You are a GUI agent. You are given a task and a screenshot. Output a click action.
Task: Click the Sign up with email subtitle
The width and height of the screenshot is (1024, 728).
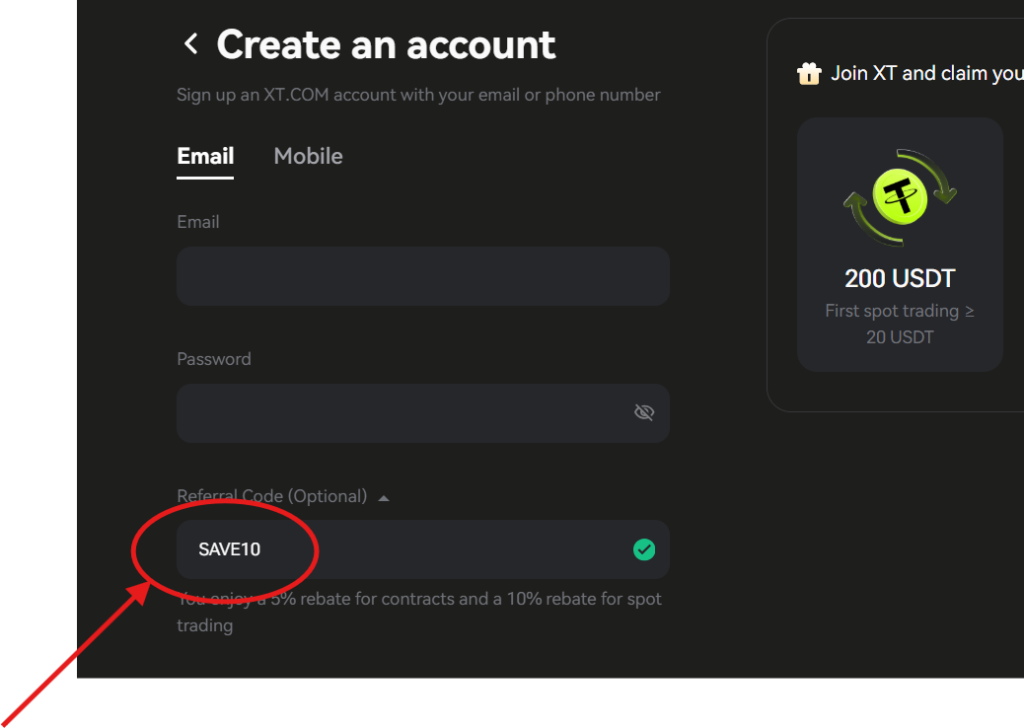coord(418,94)
